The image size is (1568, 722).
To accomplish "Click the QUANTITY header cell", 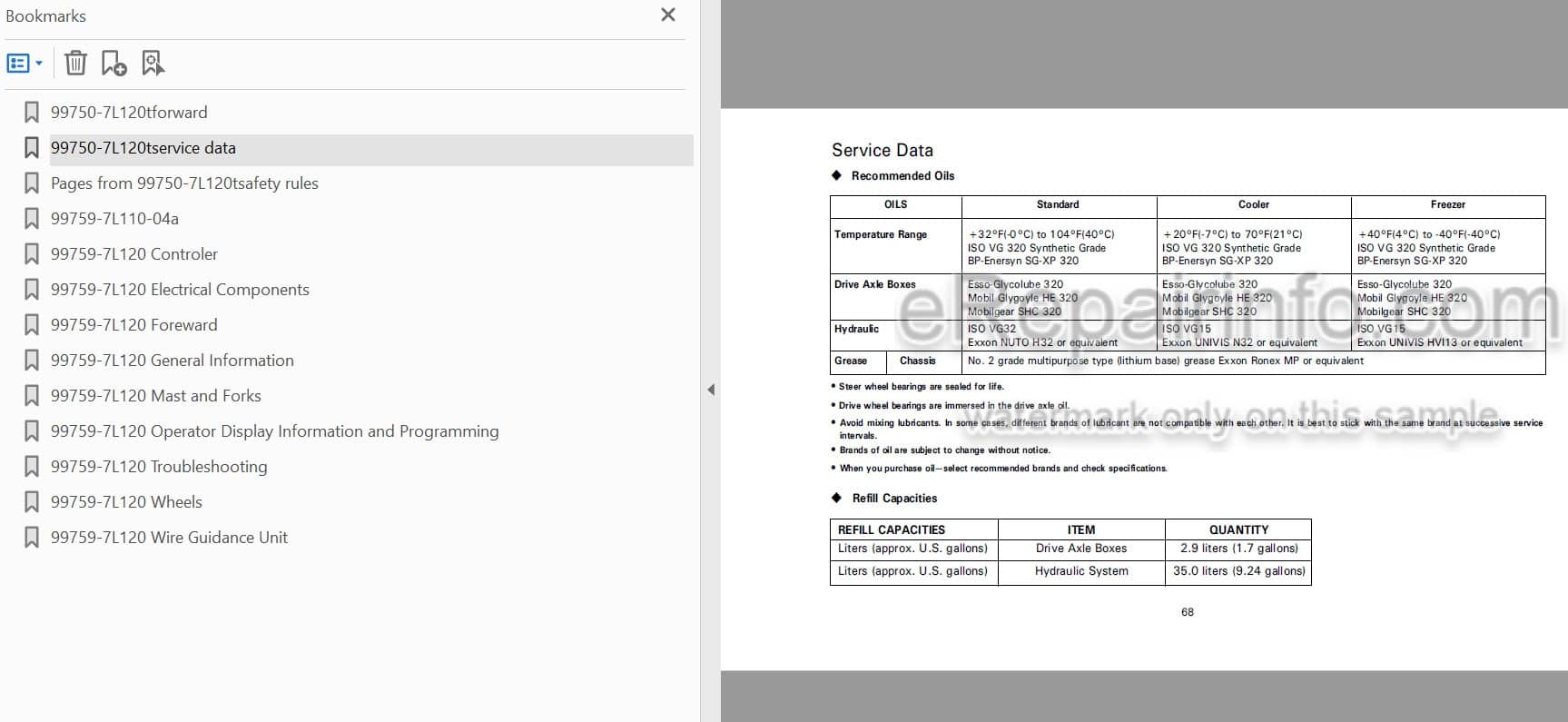I will click(1238, 529).
